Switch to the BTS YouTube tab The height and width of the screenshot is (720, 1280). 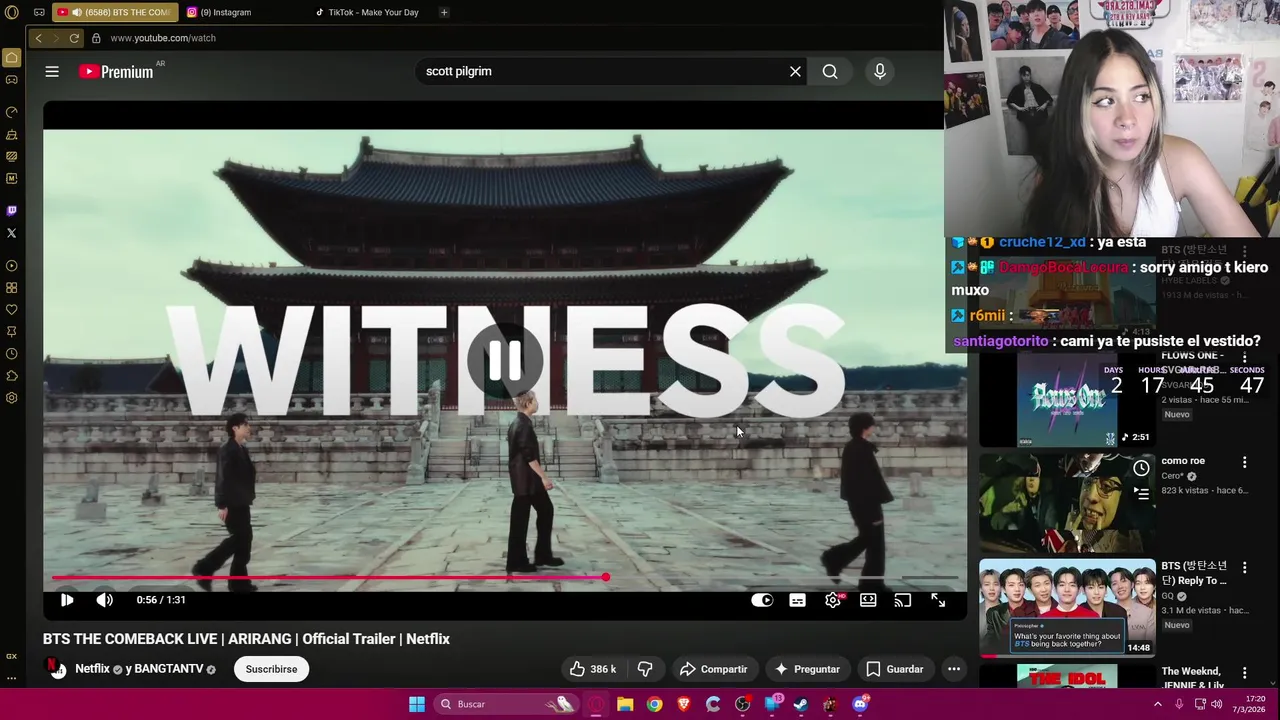coord(114,12)
